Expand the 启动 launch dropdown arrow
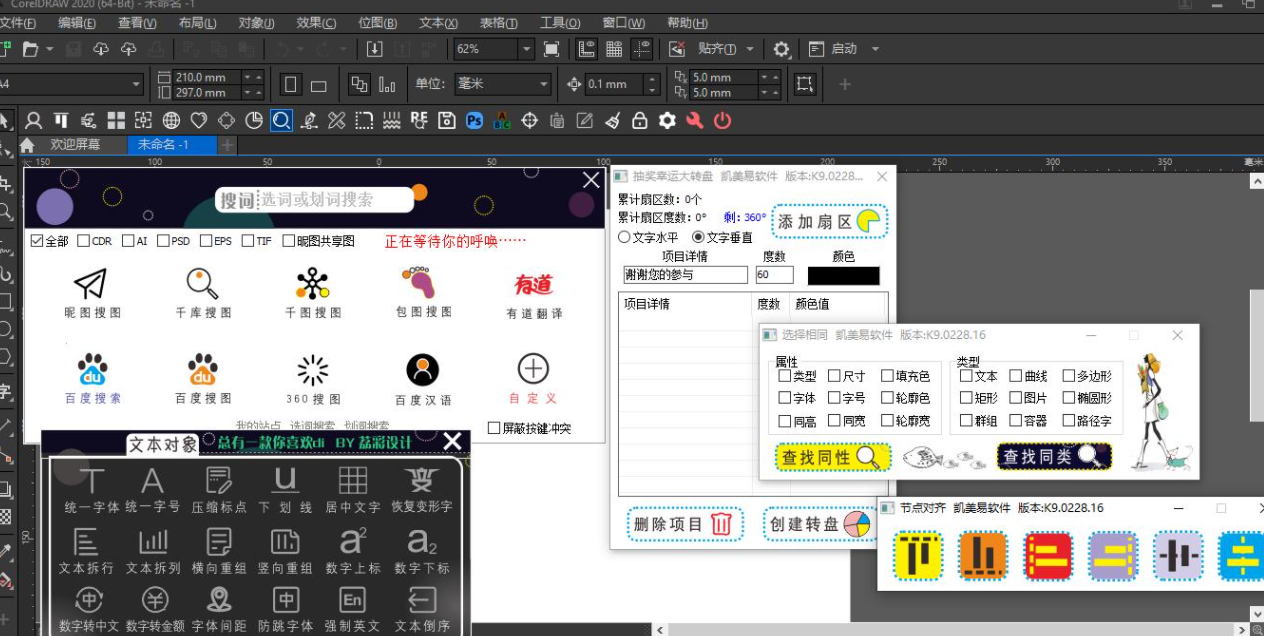 (876, 49)
